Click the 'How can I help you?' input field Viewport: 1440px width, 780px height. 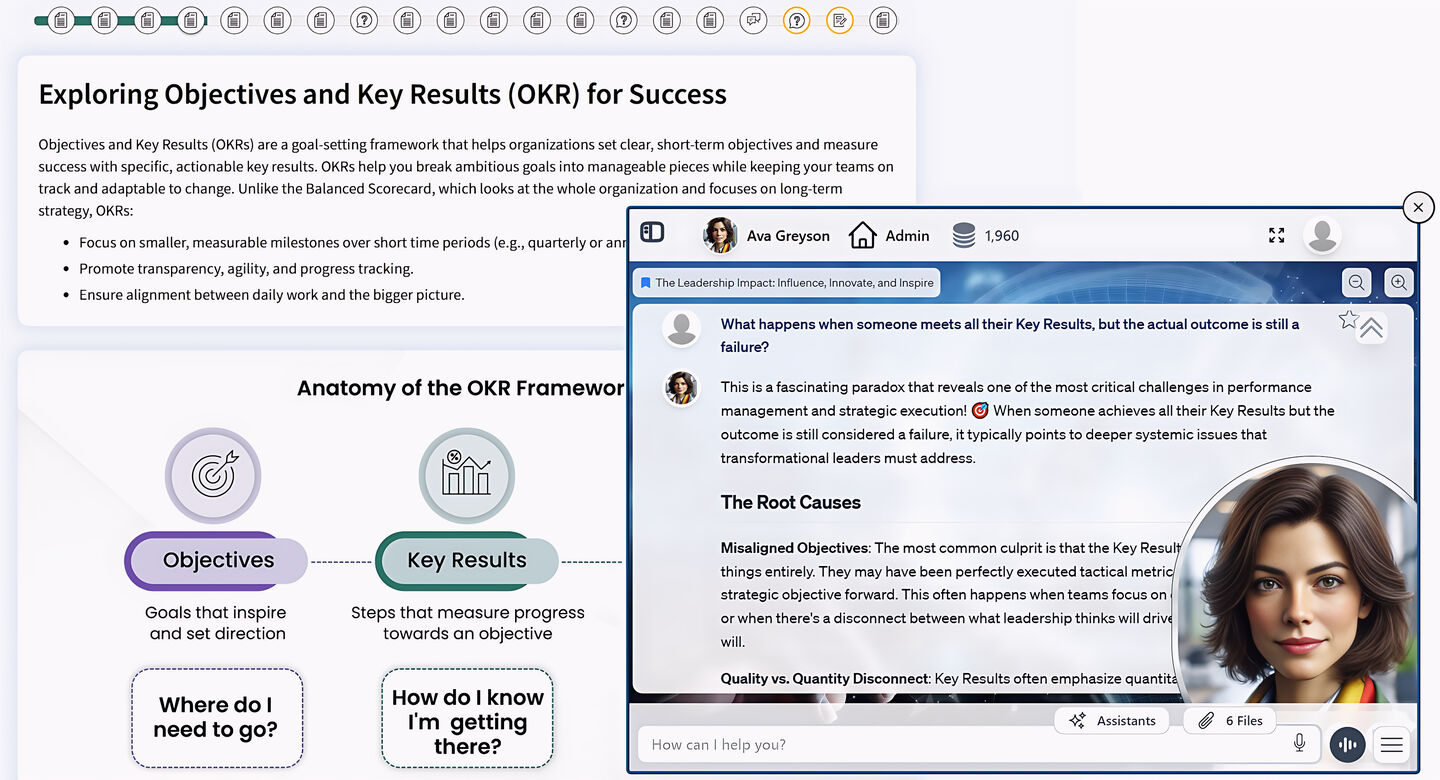960,745
